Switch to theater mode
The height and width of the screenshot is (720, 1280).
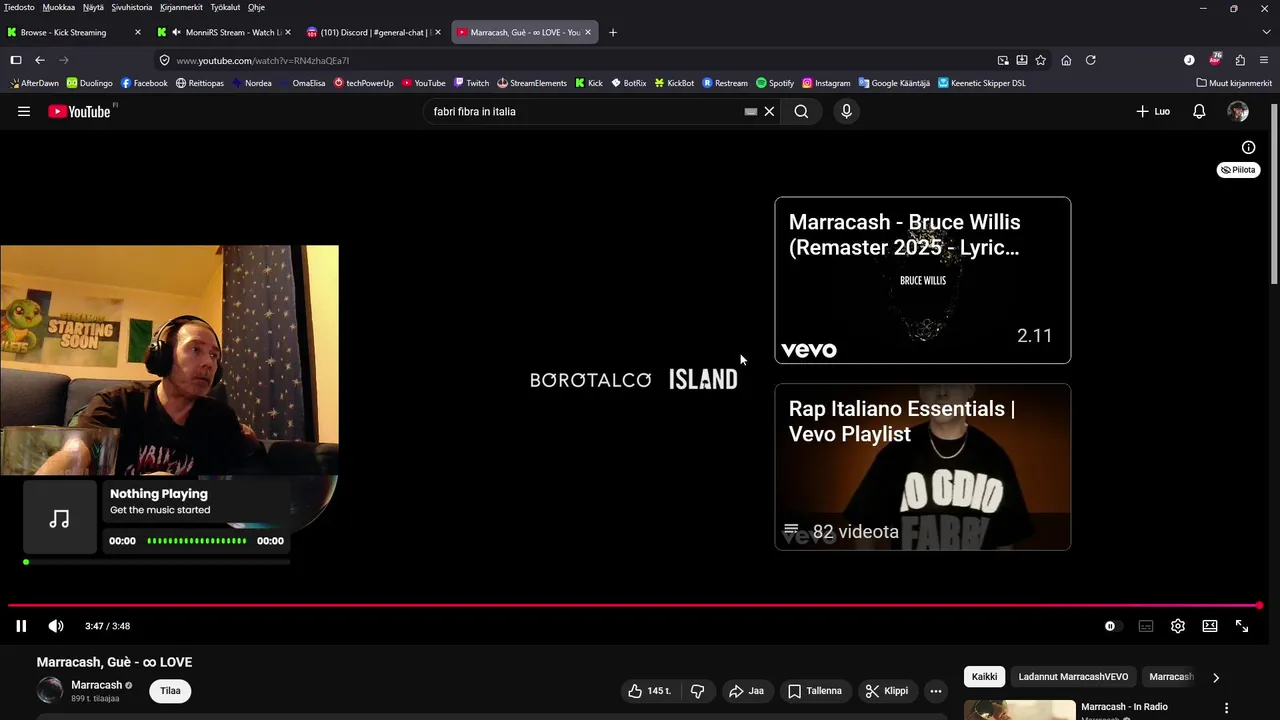tap(1210, 626)
